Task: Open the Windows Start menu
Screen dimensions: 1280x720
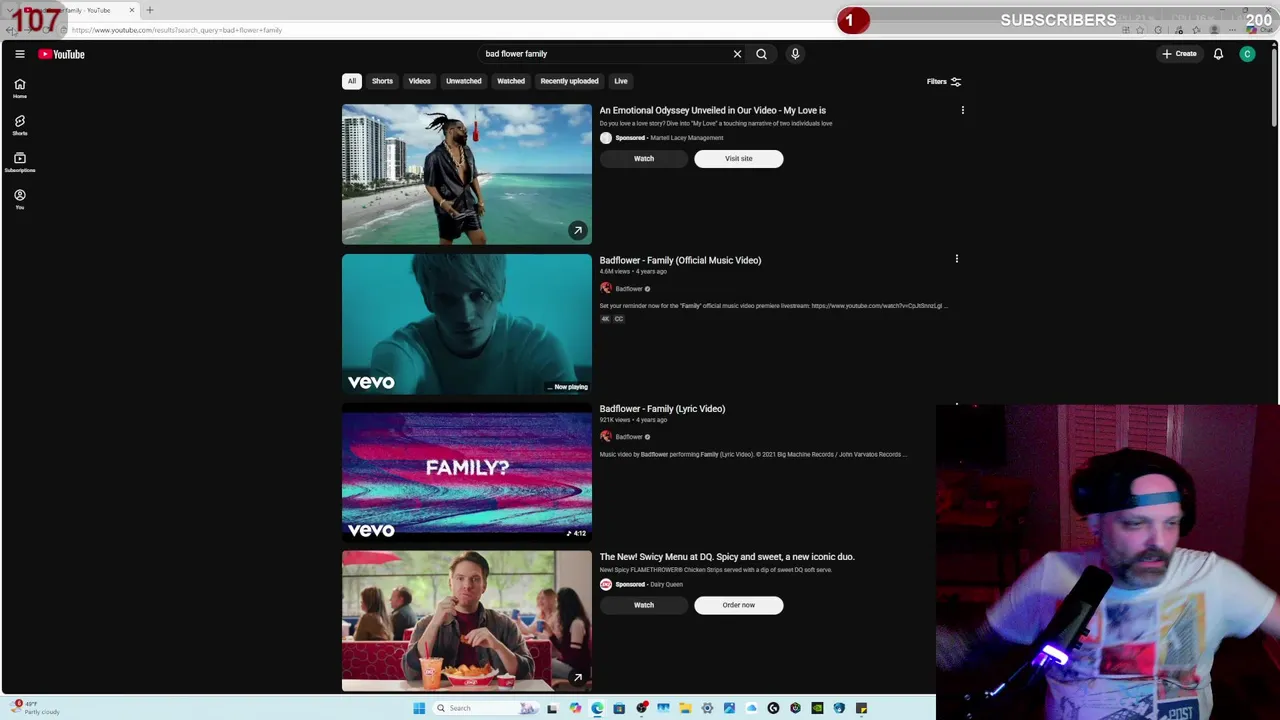Action: (419, 708)
